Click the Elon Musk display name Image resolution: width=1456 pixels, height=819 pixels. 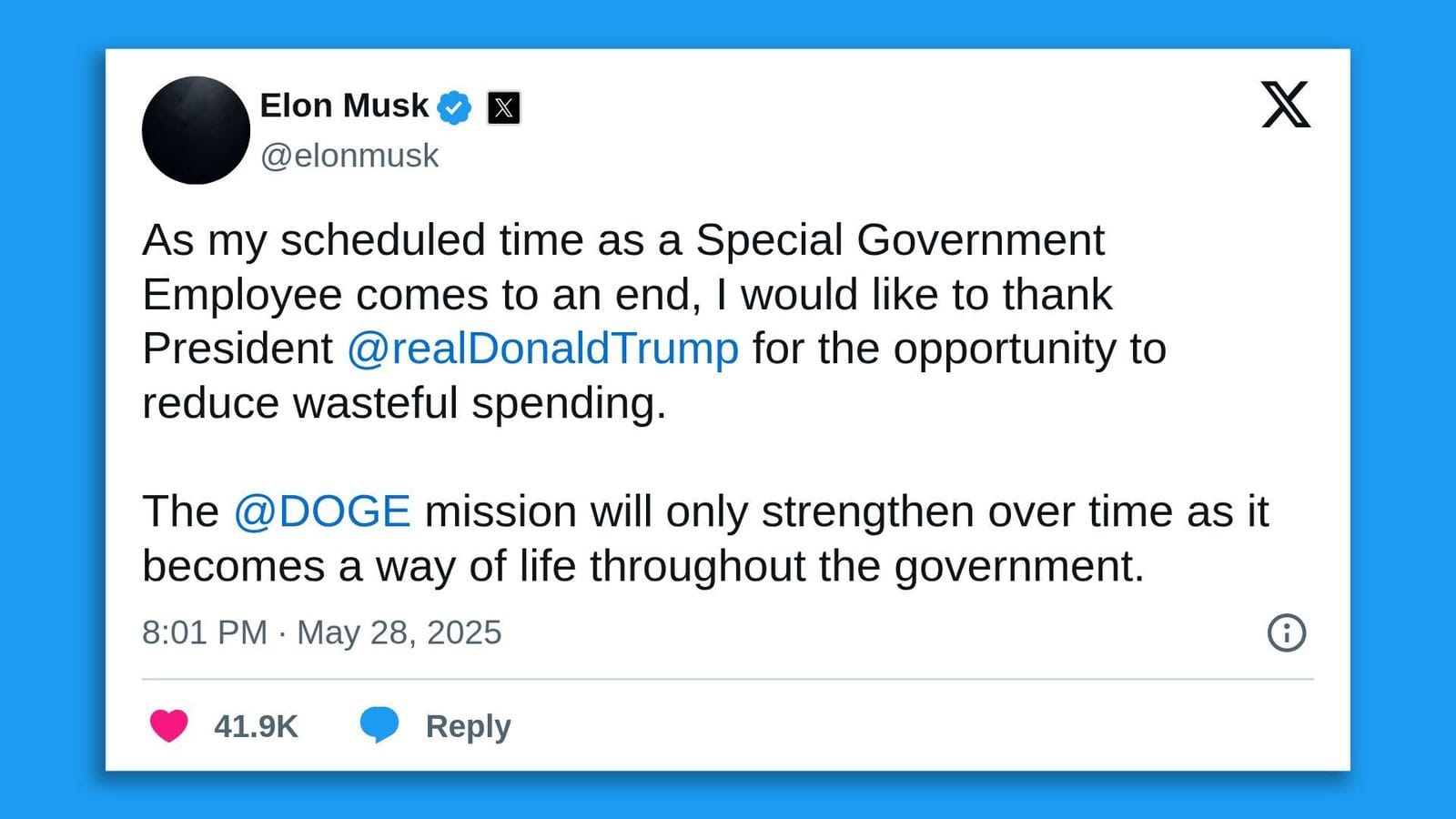(344, 106)
